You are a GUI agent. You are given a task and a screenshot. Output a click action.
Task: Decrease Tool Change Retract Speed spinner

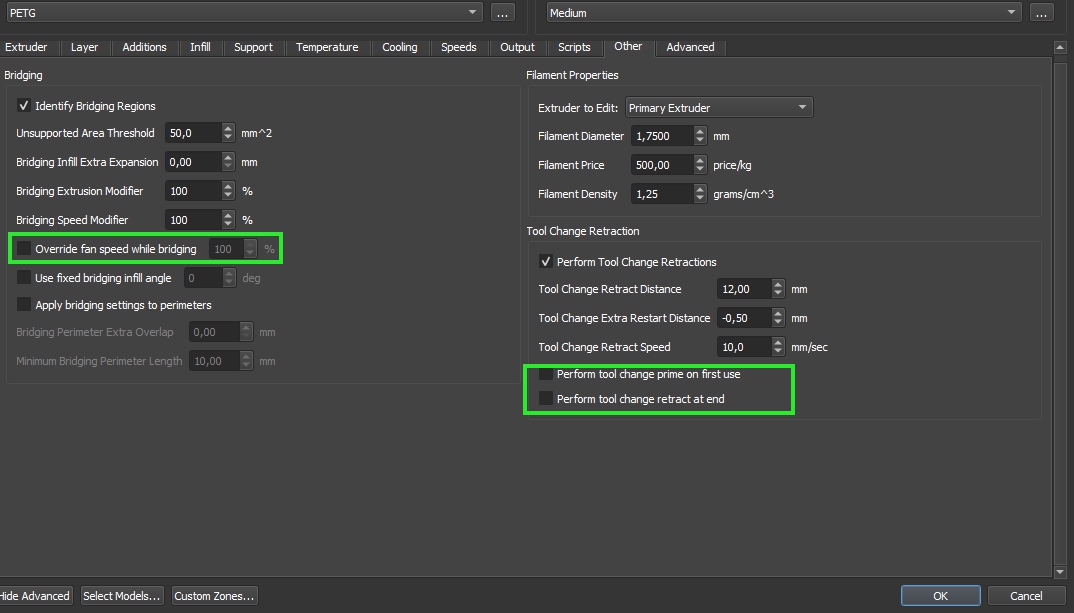click(x=778, y=352)
